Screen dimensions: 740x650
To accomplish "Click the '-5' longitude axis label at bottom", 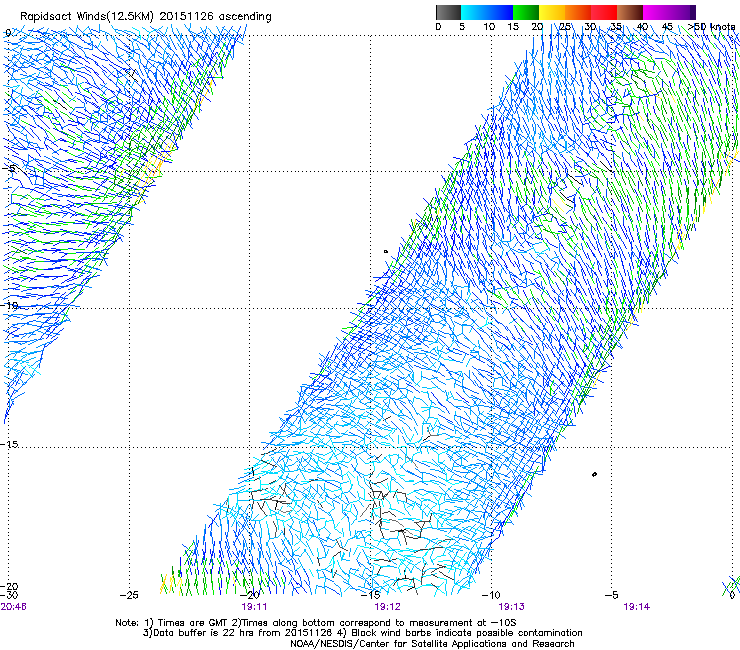I will [x=612, y=595].
